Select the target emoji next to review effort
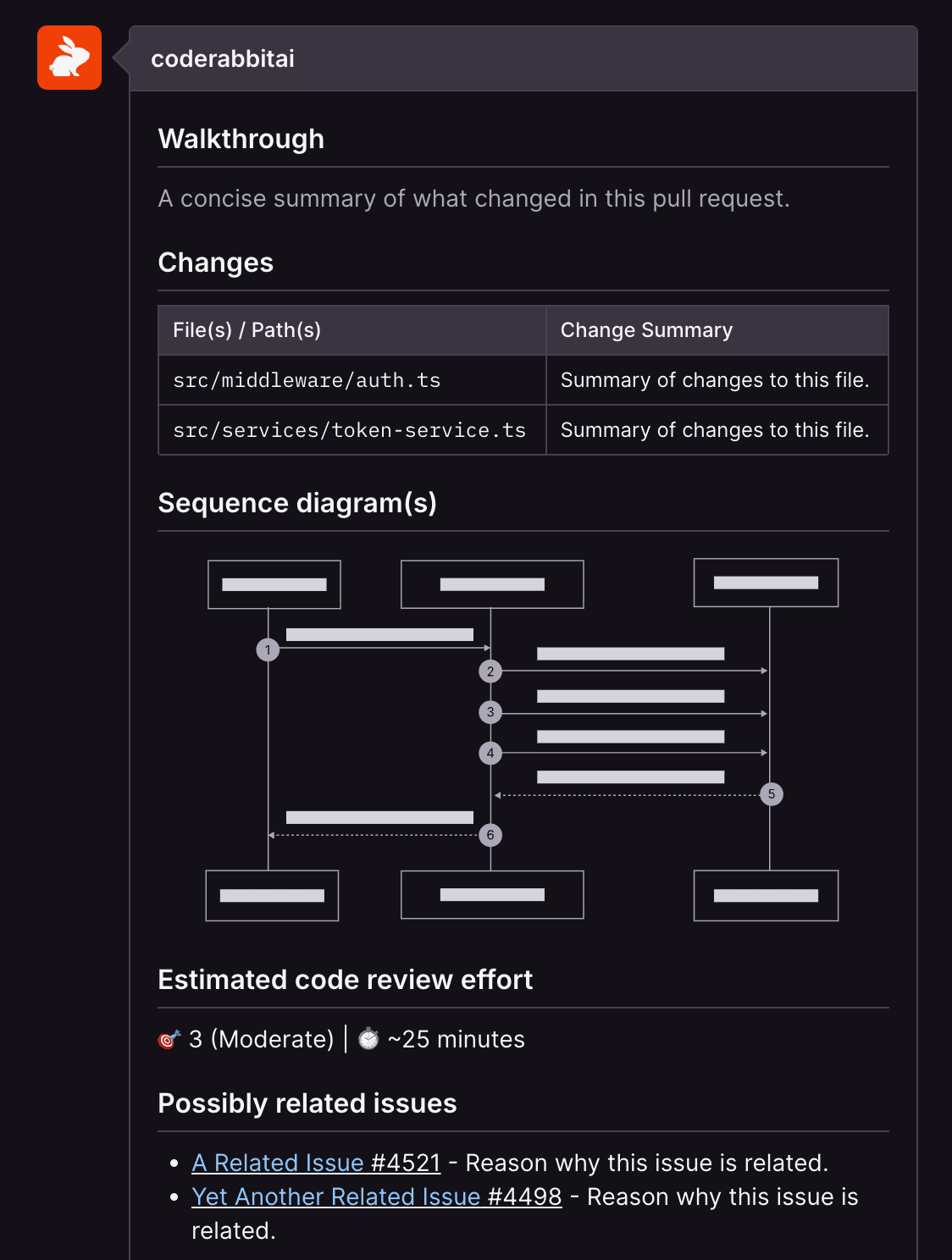The image size is (952, 1260). click(x=169, y=1039)
